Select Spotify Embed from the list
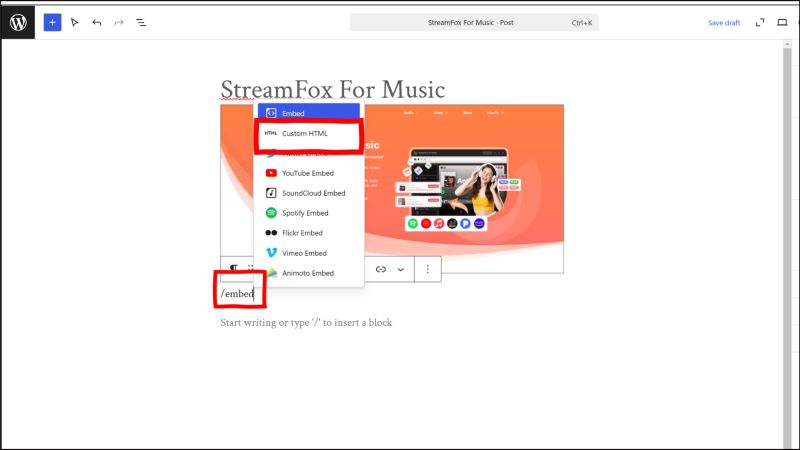The image size is (800, 450). click(x=309, y=213)
